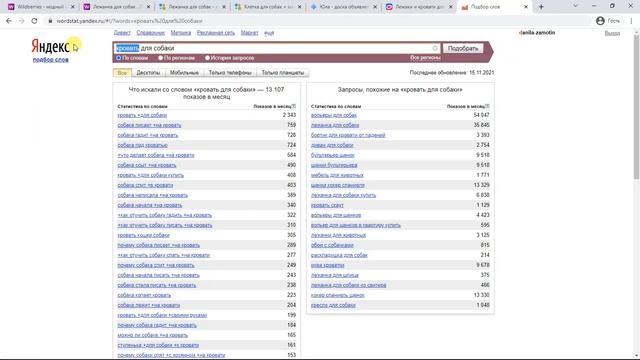The width and height of the screenshot is (640, 360).
Task: Click help icon beside left 'Показов в месяц'
Action: click(x=293, y=106)
